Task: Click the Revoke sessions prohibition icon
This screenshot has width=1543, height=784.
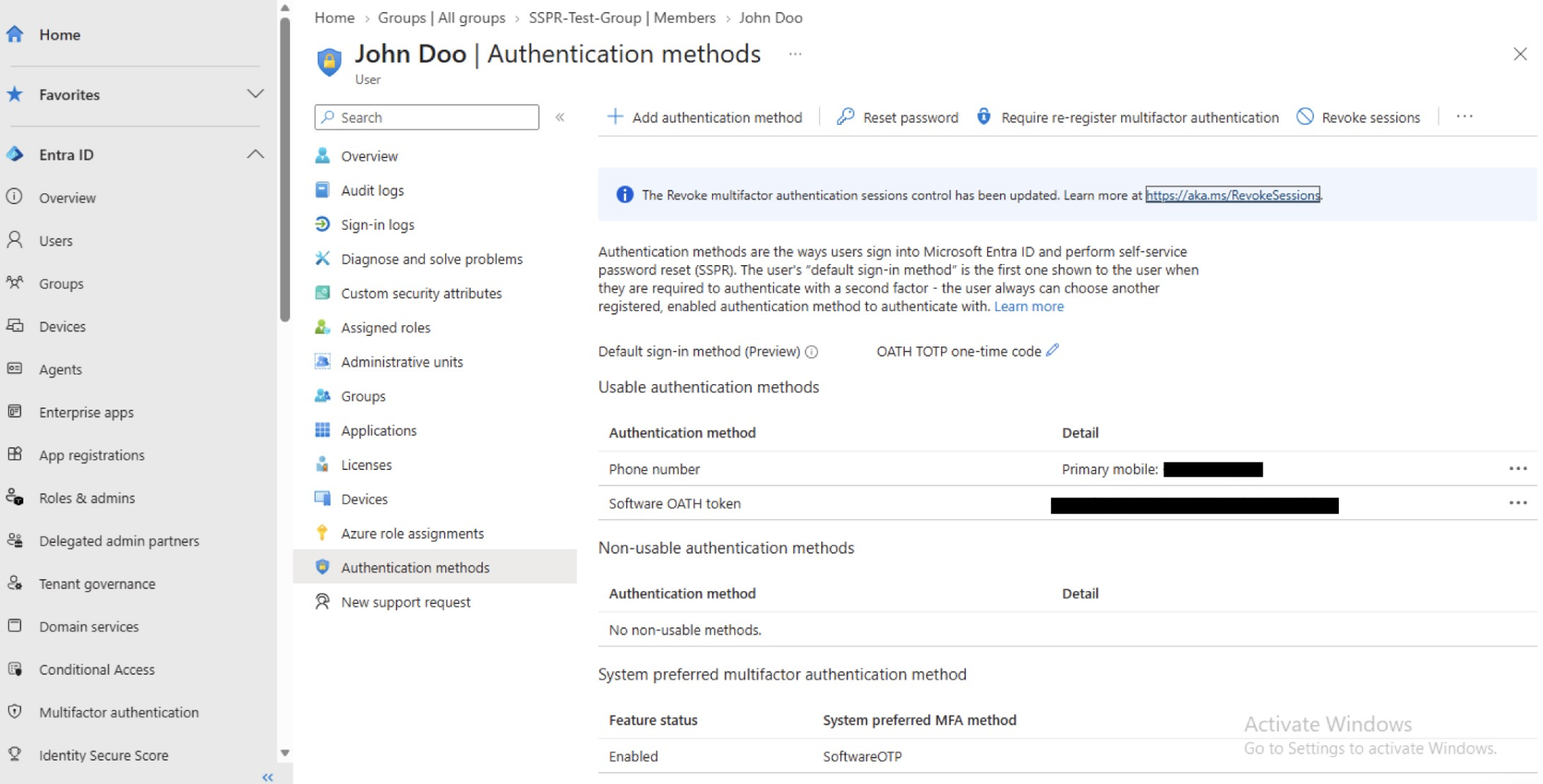Action: point(1305,117)
